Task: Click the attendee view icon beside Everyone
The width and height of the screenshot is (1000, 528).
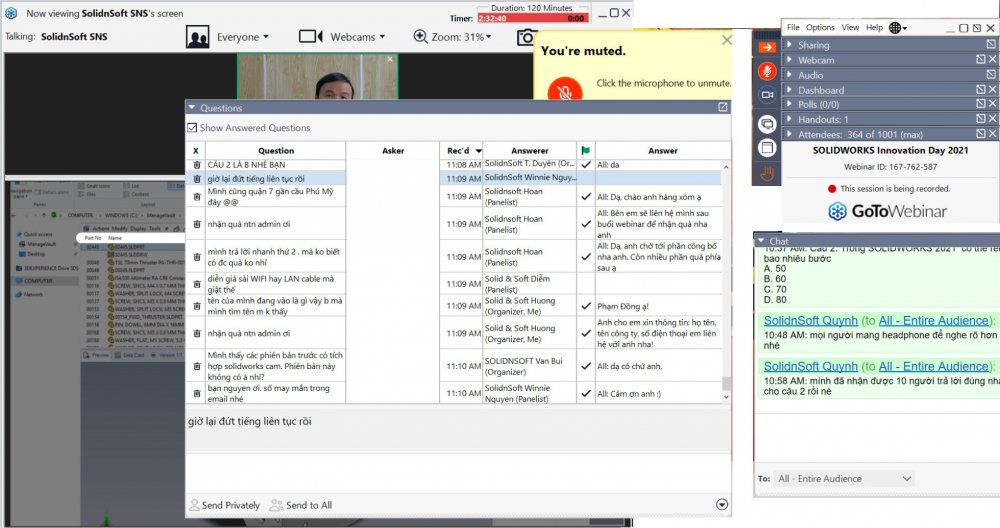Action: pos(198,37)
